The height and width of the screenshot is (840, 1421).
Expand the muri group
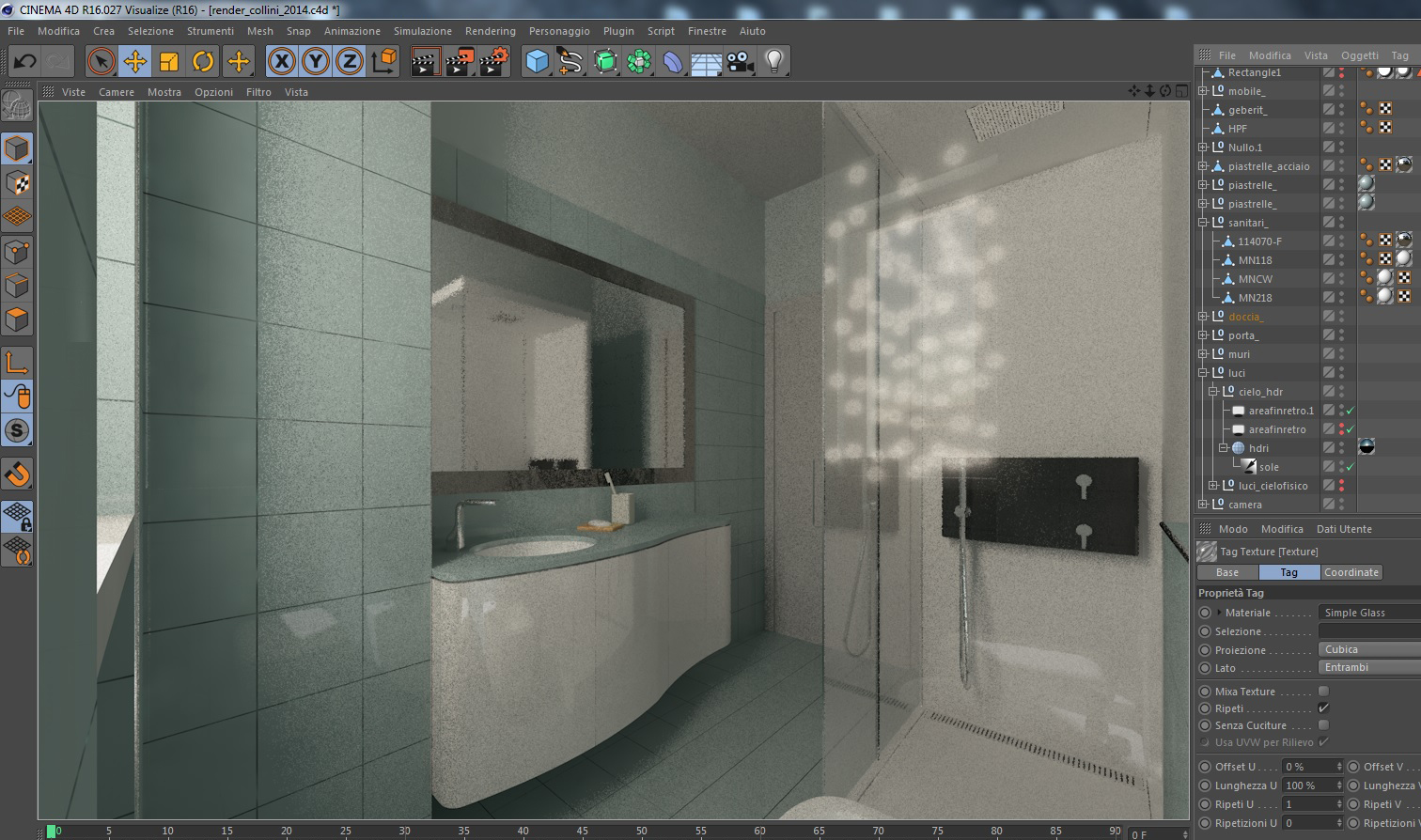[1203, 354]
